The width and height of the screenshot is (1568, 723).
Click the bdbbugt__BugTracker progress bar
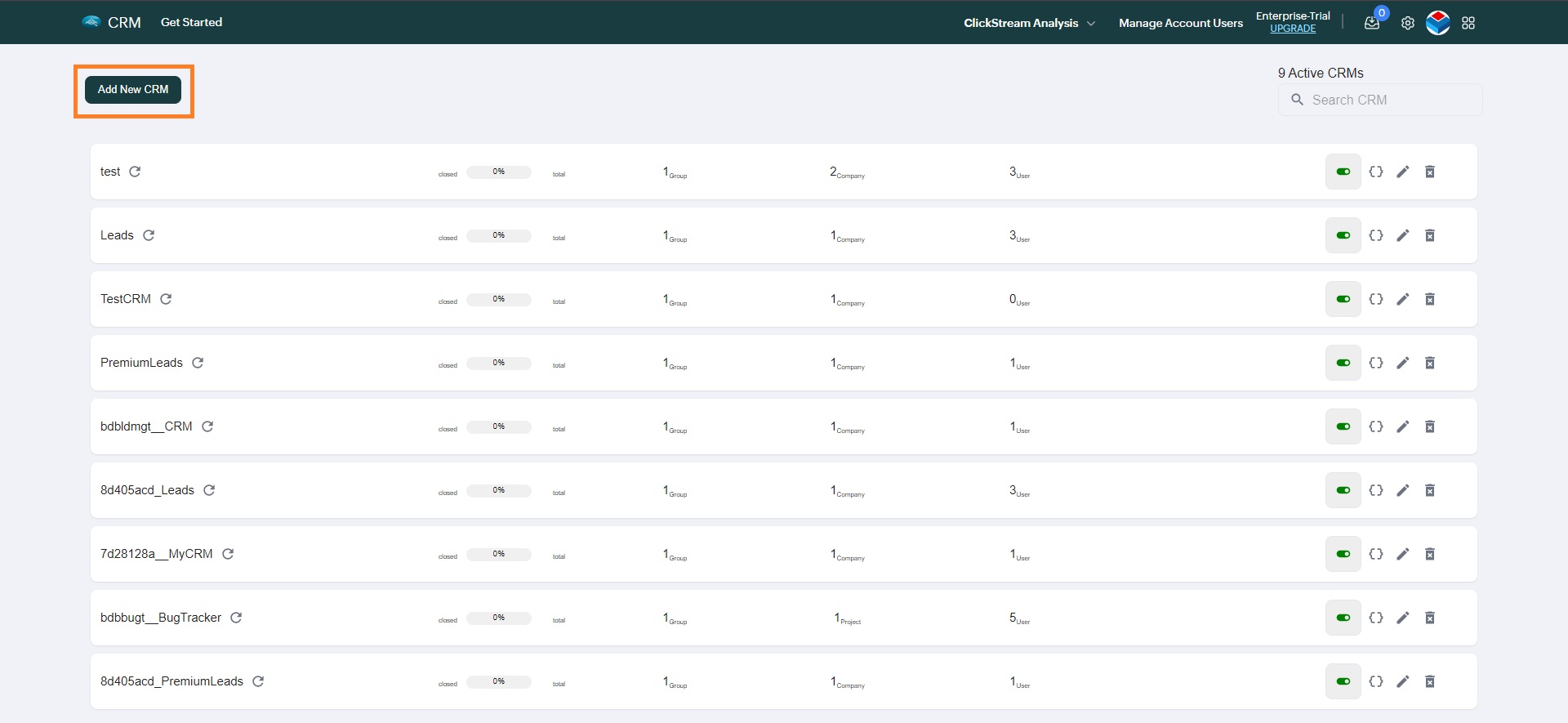[499, 618]
